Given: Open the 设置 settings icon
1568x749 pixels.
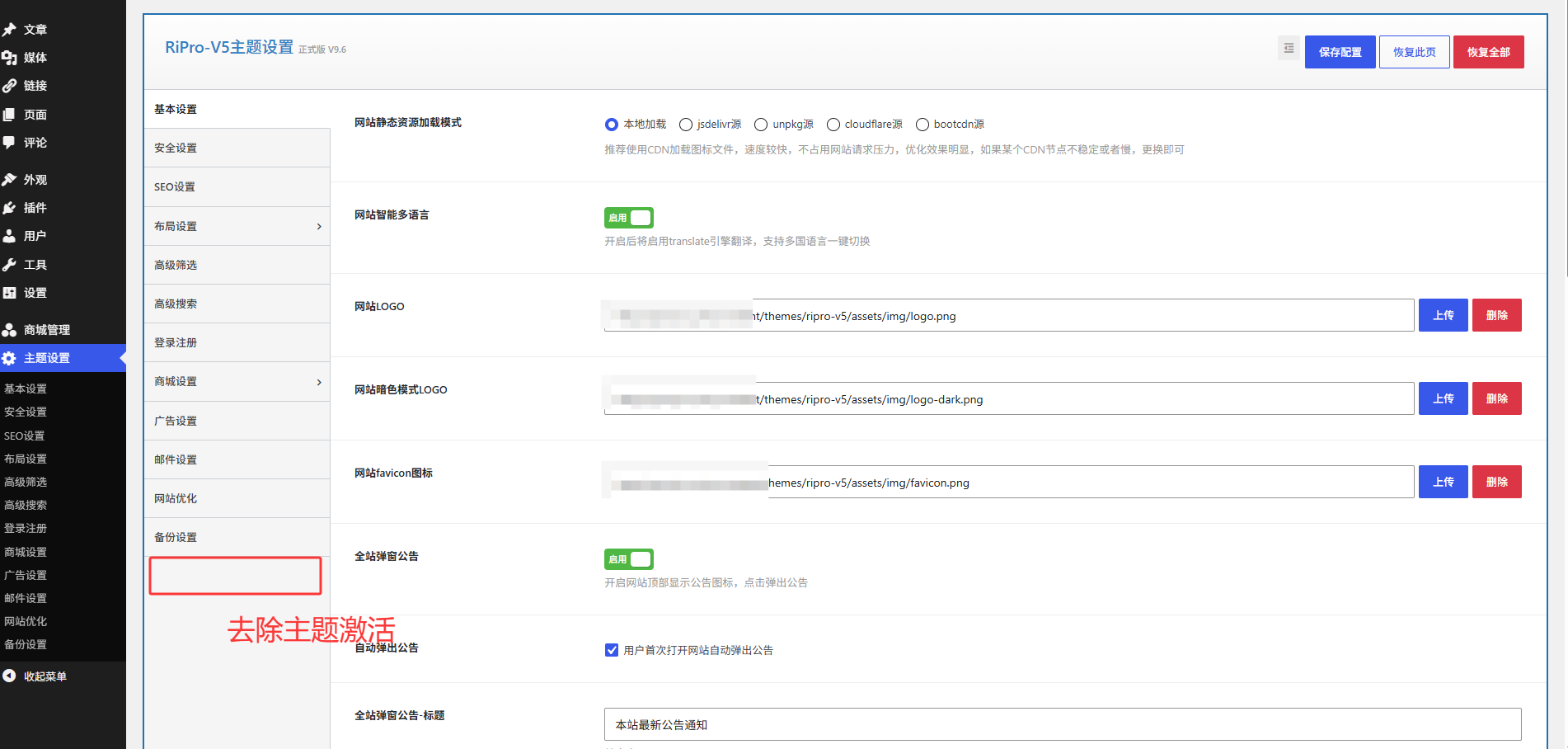Looking at the screenshot, I should [x=10, y=293].
